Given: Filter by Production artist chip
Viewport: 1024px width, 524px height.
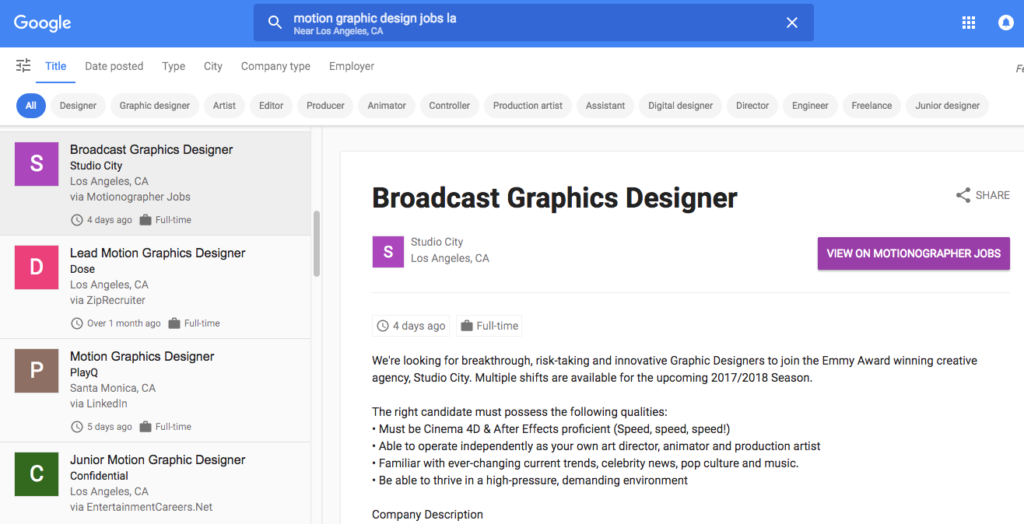Looking at the screenshot, I should click(x=528, y=105).
